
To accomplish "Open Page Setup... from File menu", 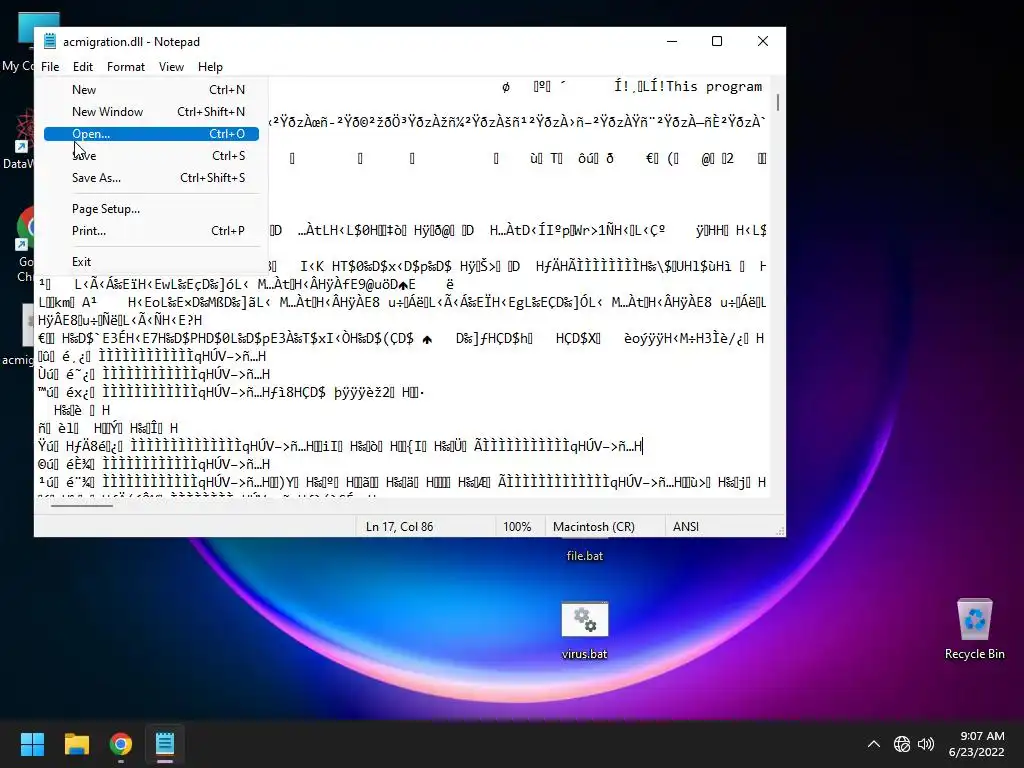I will [x=152, y=209].
